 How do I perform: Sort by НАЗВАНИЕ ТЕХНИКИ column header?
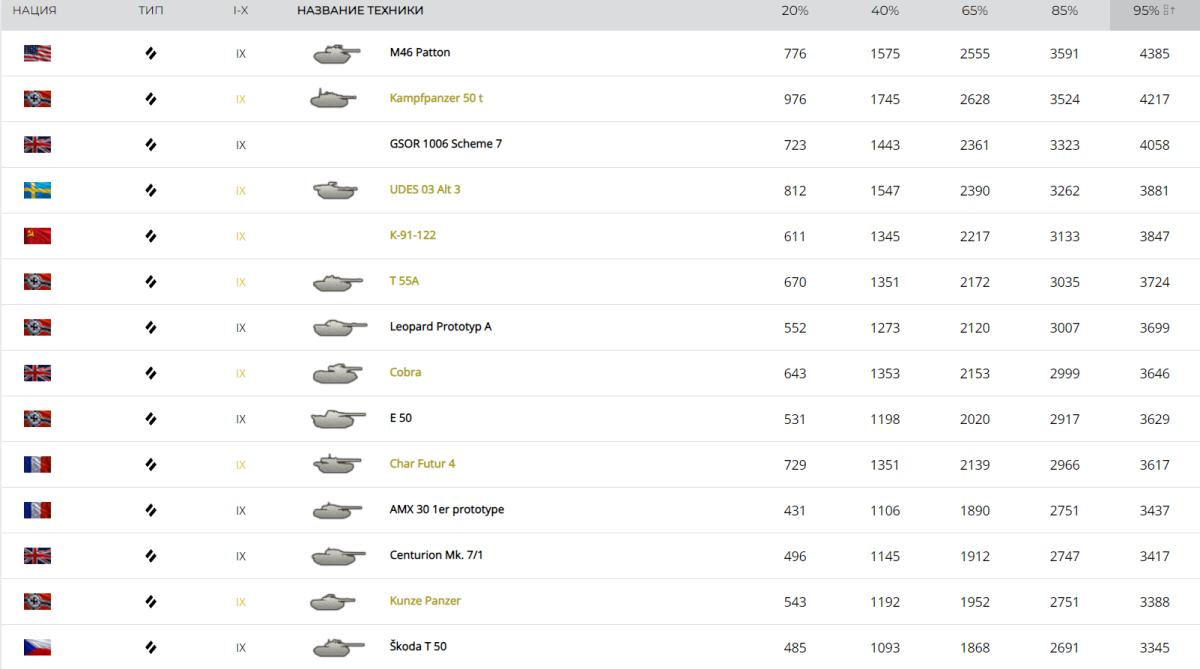click(360, 11)
